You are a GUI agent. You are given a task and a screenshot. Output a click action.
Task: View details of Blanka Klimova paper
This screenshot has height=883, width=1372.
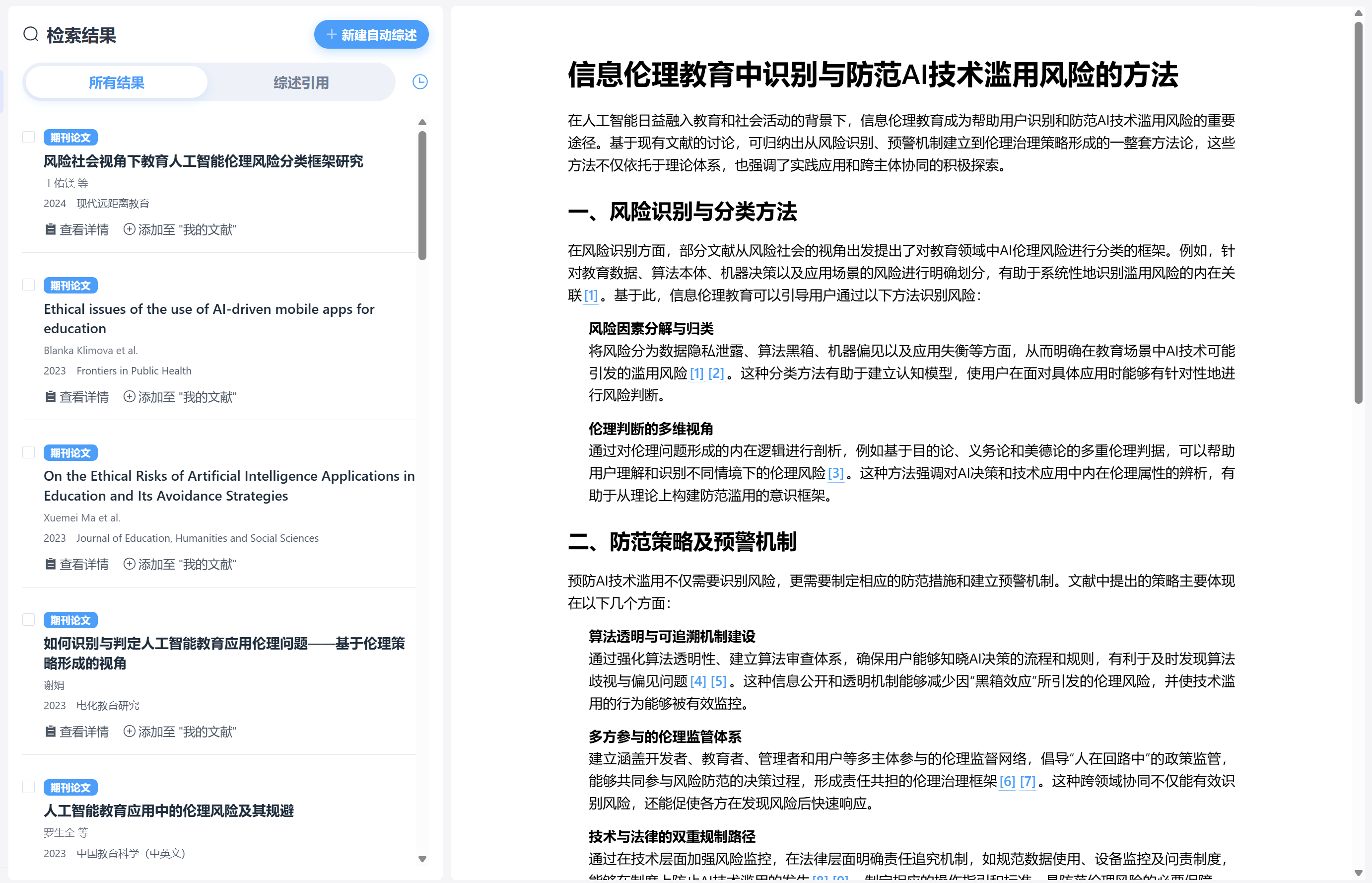tap(77, 397)
